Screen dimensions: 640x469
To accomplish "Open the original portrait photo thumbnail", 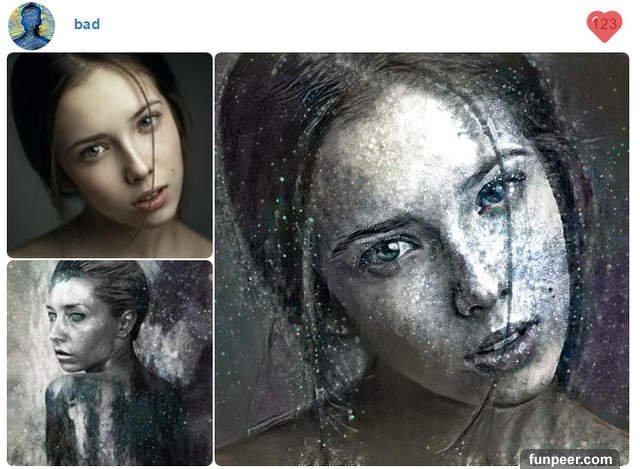I will tap(110, 155).
